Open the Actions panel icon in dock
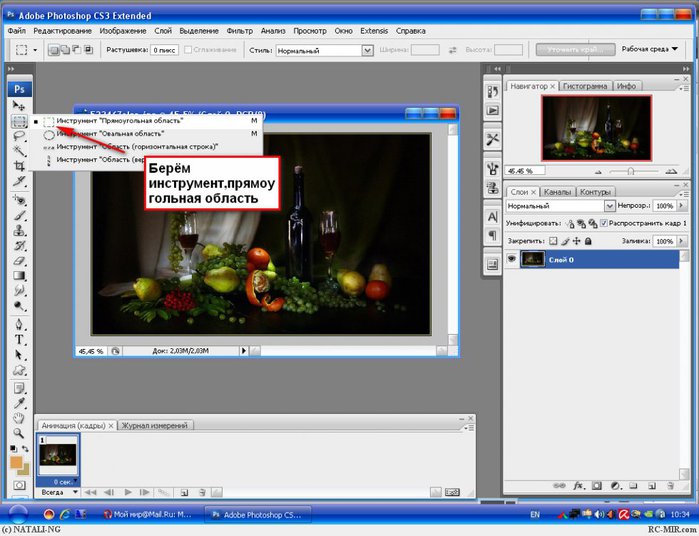699x536 pixels. pyautogui.click(x=492, y=110)
